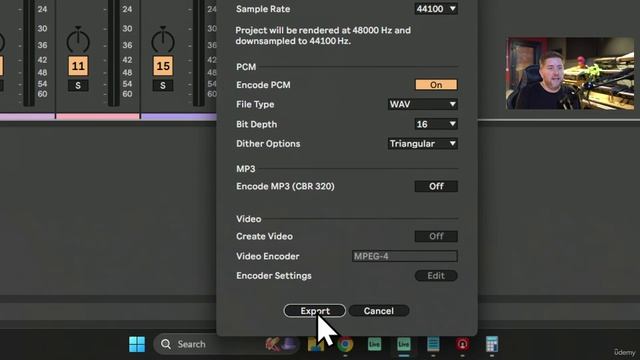This screenshot has width=640, height=360.
Task: Open the Dither Options Triangular dropdown
Action: (422, 144)
